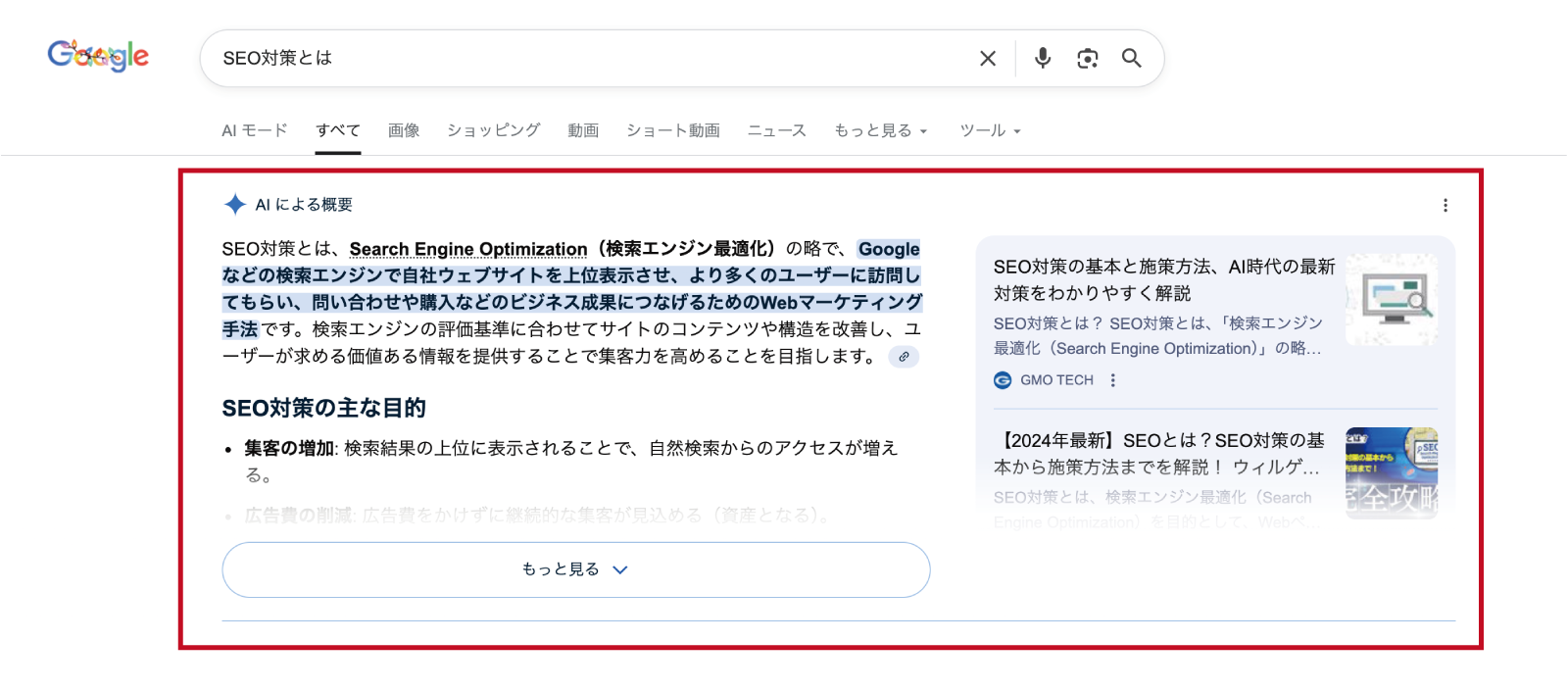Open AI overview three-dot options menu
1568x690 pixels.
pyautogui.click(x=1445, y=205)
